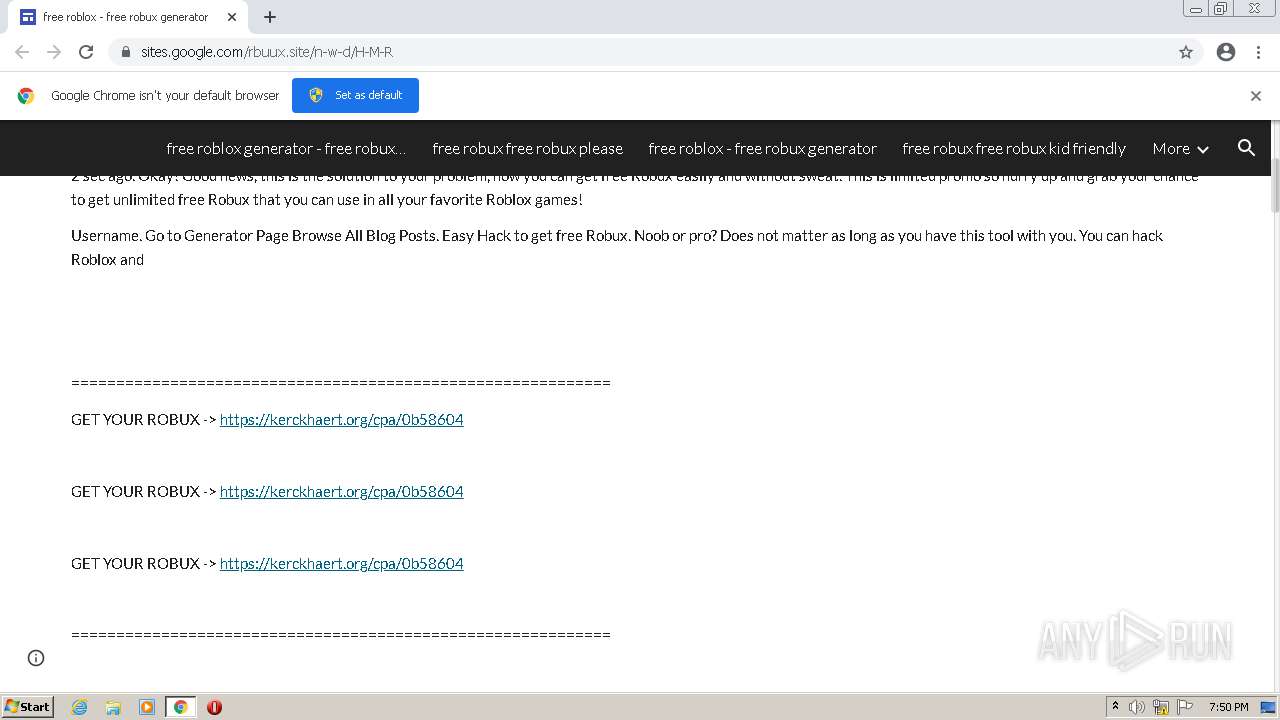Viewport: 1280px width, 720px height.
Task: Reload the current page
Action: tap(86, 52)
